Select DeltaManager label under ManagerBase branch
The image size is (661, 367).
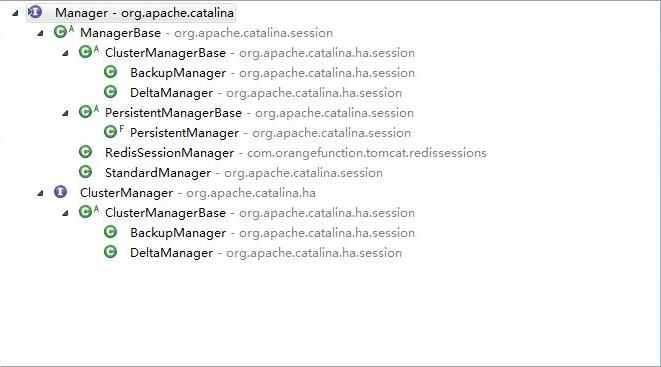pos(172,93)
